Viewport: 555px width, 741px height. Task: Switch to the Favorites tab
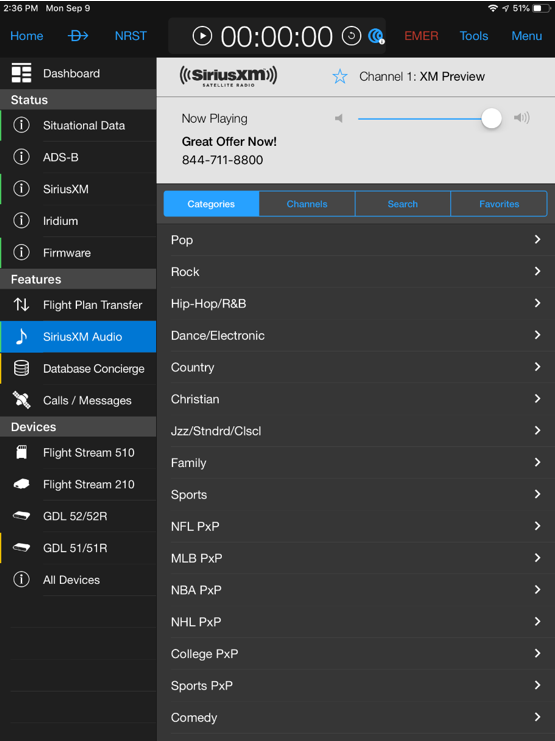(x=499, y=204)
